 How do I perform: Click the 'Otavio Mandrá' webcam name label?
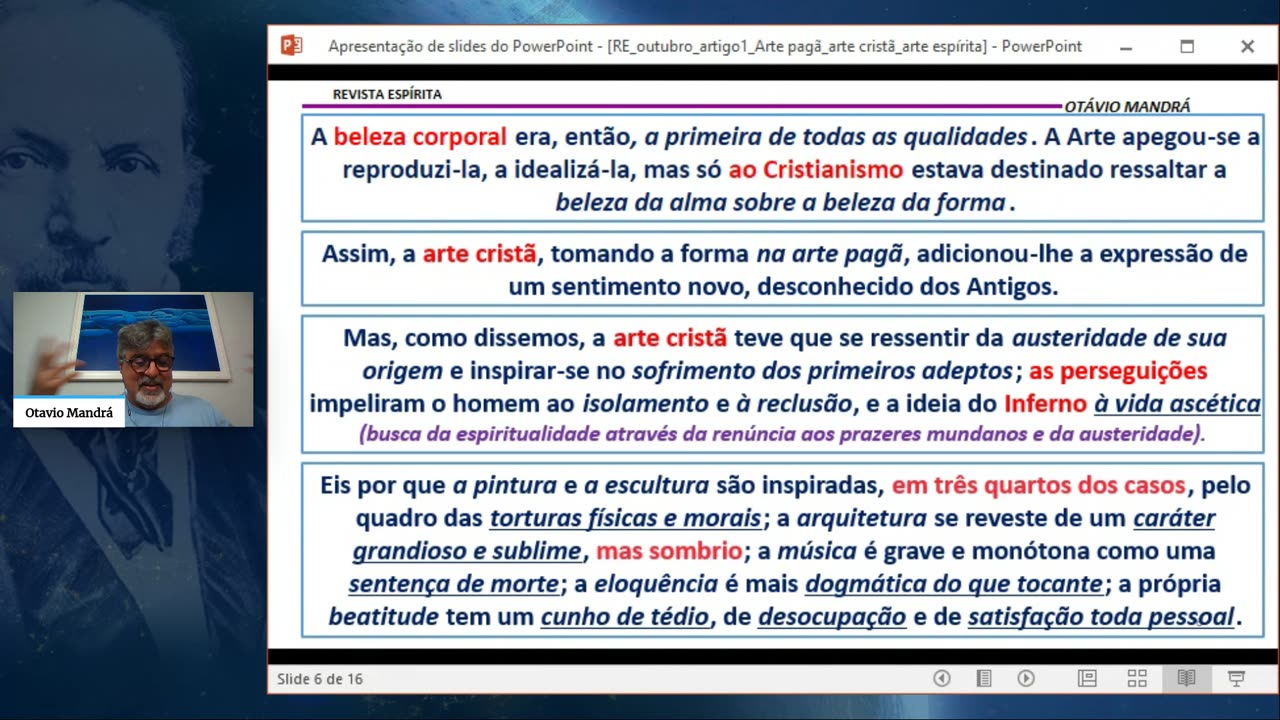69,412
